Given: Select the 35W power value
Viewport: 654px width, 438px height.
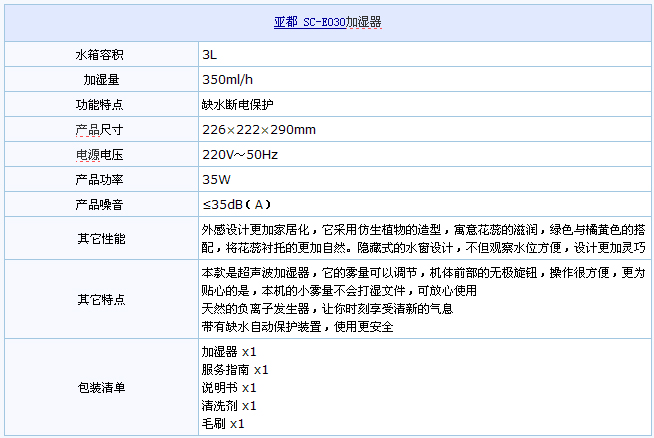Looking at the screenshot, I should click(216, 180).
